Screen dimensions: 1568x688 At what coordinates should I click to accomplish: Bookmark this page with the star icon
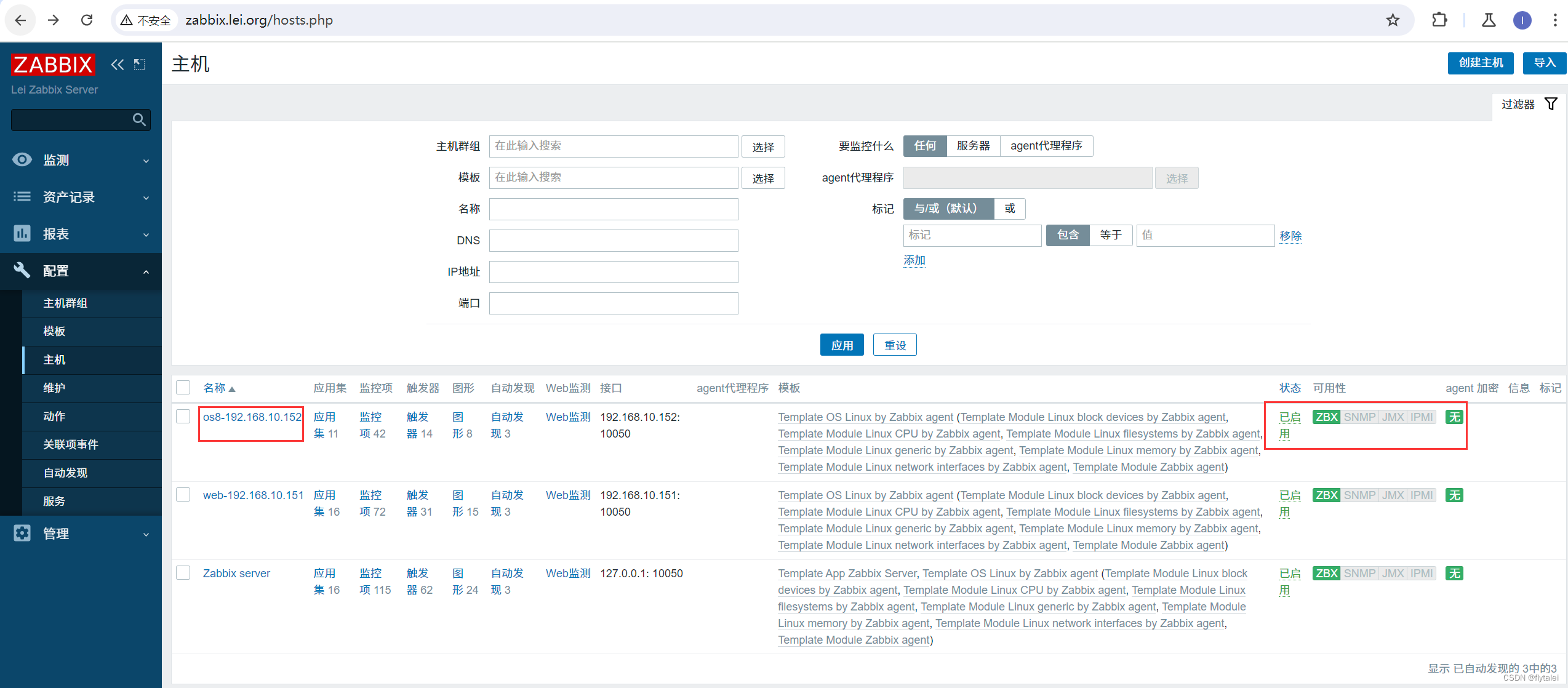point(1393,20)
